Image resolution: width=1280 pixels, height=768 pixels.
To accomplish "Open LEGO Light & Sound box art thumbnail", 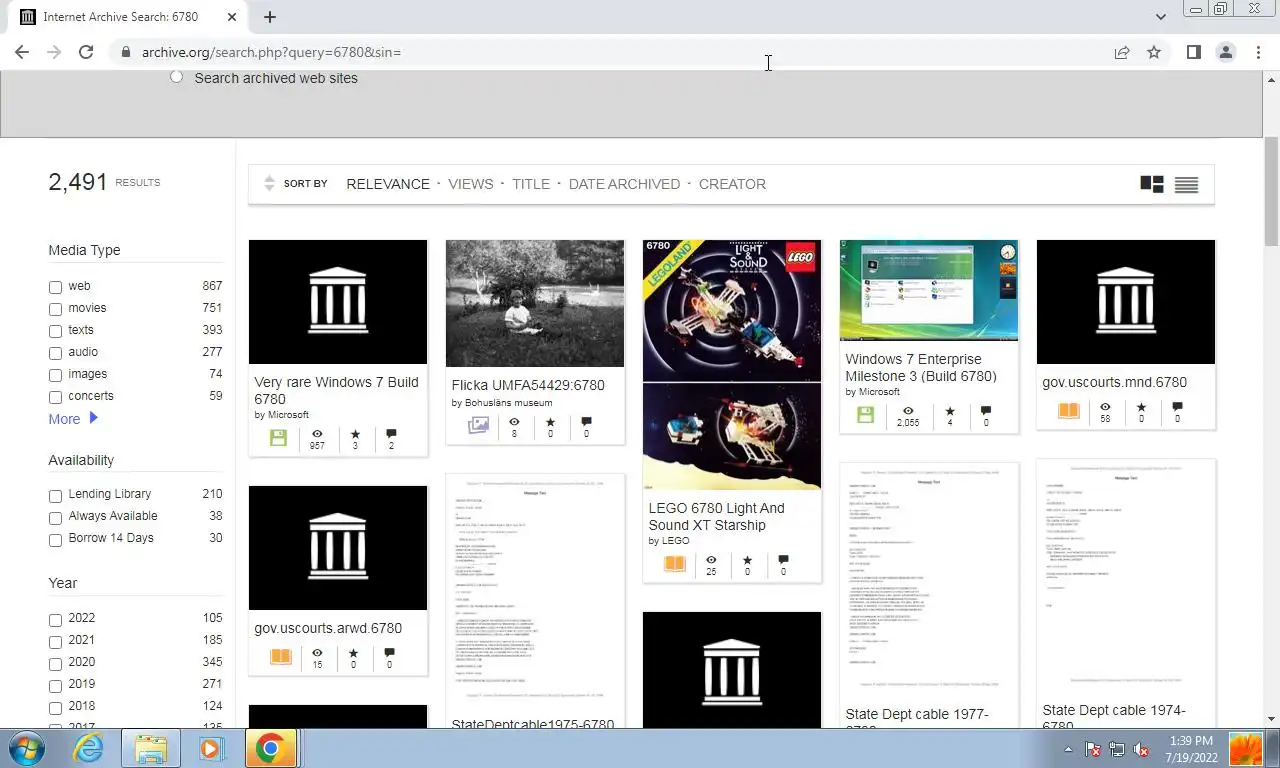I will coord(732,365).
